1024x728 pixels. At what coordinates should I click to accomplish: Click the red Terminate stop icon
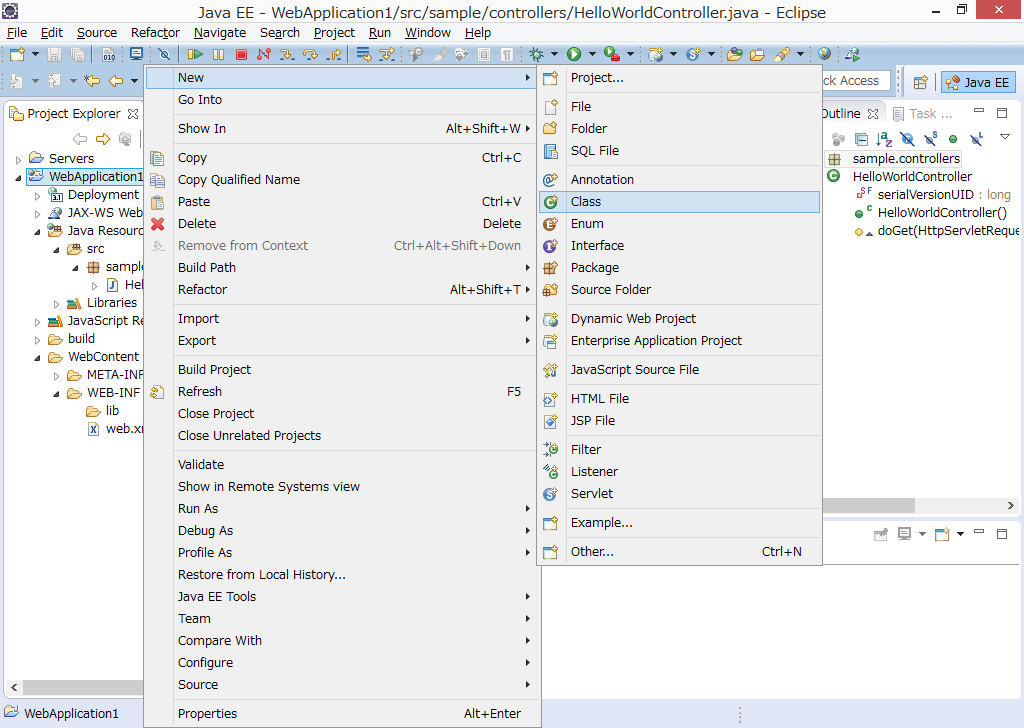[241, 55]
